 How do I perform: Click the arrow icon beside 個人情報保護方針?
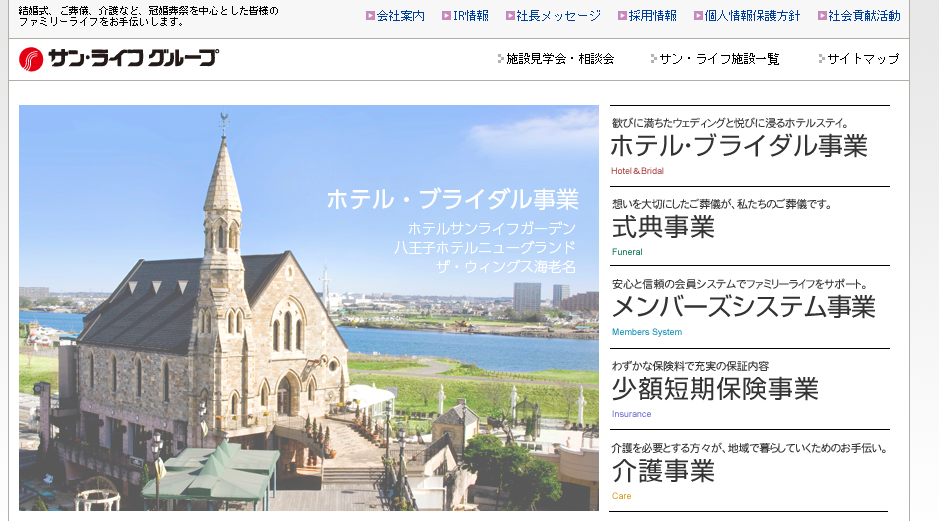pyautogui.click(x=697, y=16)
